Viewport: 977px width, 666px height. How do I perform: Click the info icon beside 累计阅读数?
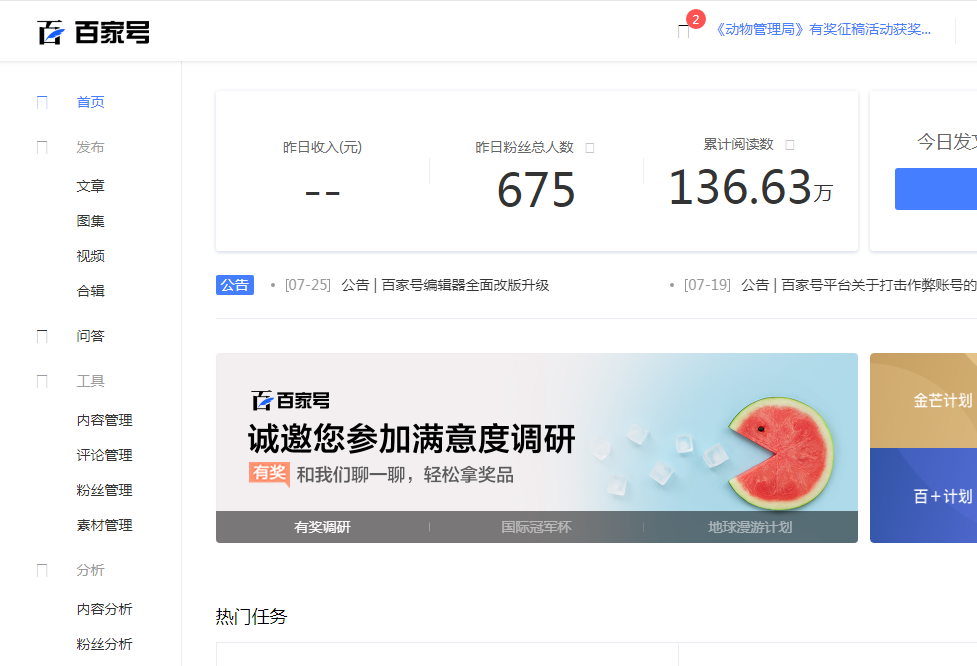(x=790, y=145)
